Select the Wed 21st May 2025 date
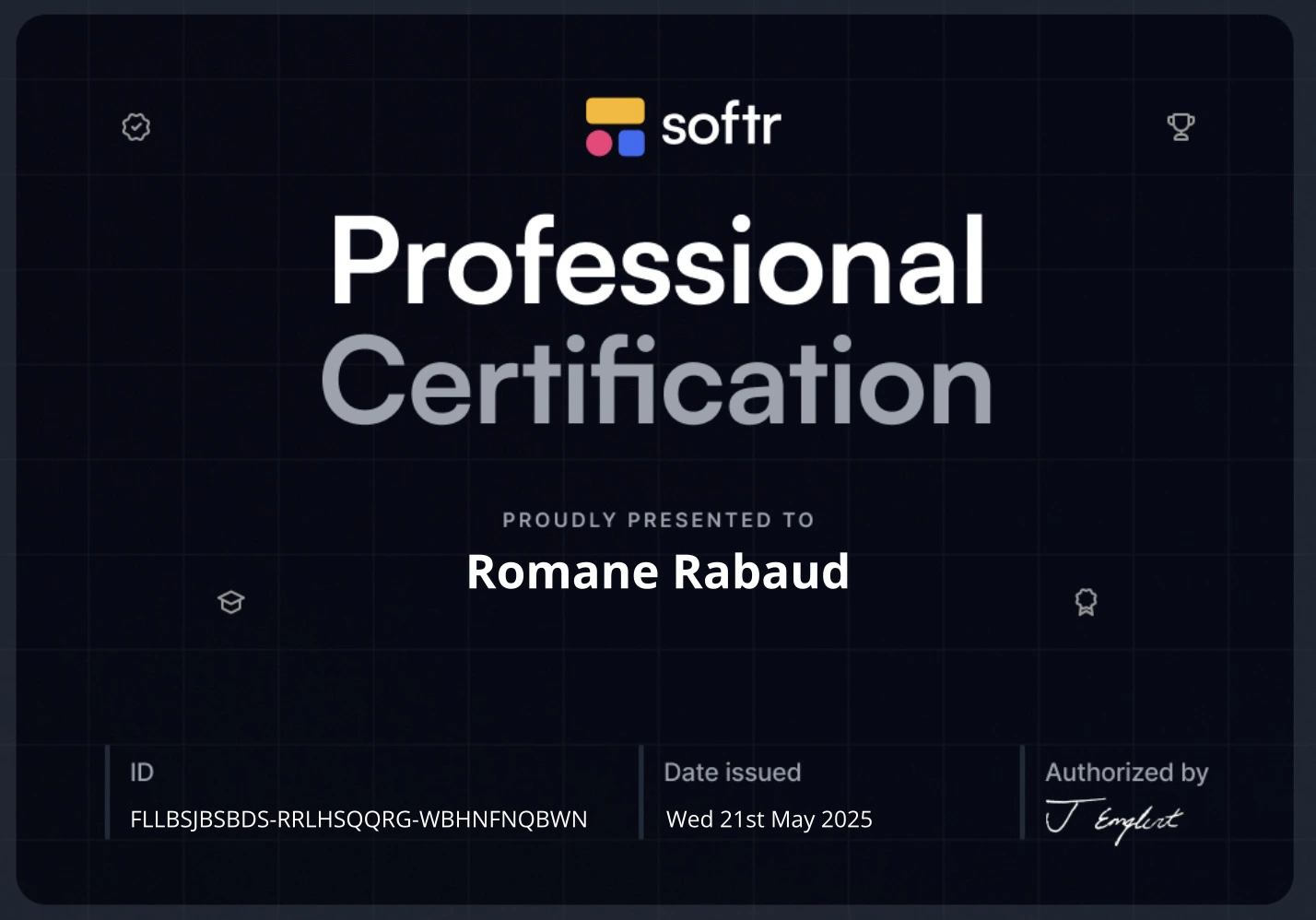The height and width of the screenshot is (920, 1316). 769,820
